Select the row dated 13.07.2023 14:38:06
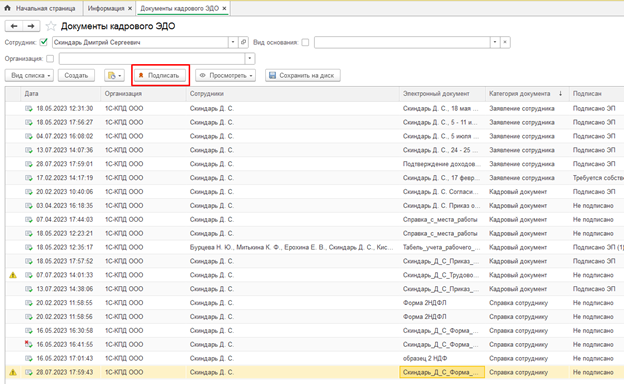 coord(314,289)
